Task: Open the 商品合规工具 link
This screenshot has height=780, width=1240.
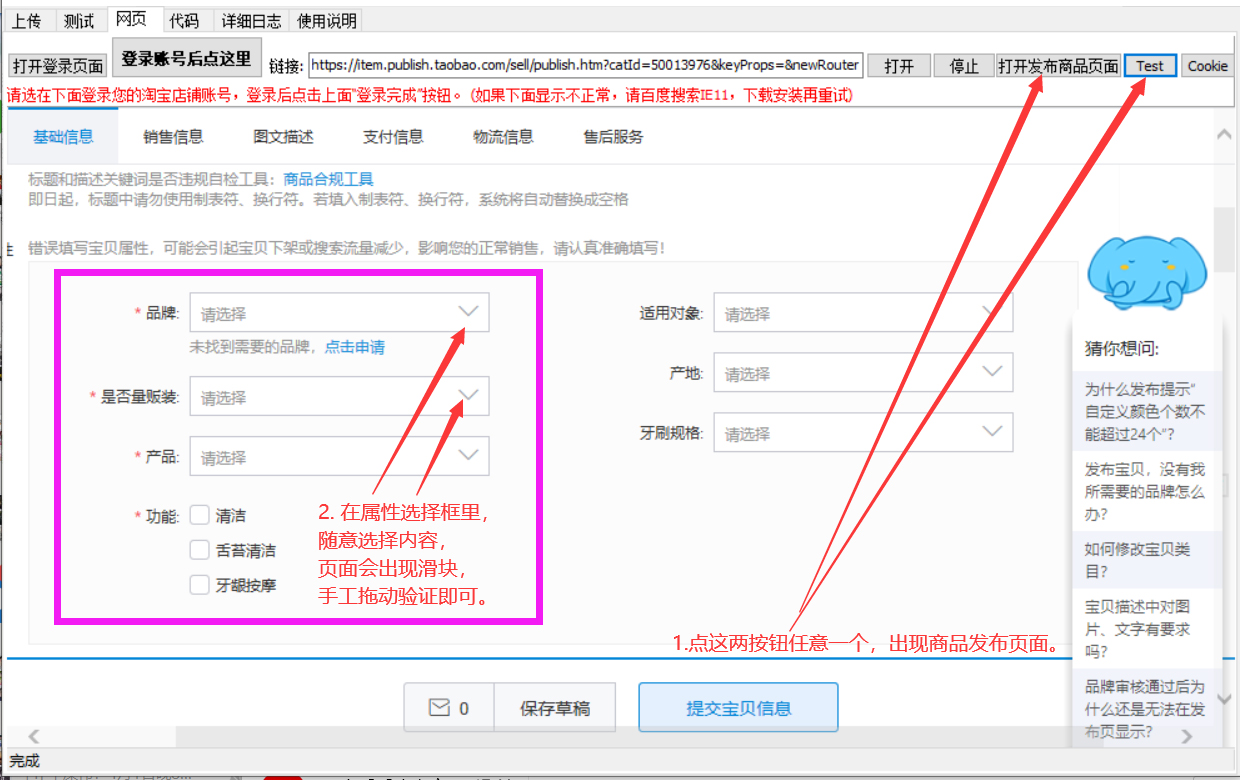Action: coord(328,179)
